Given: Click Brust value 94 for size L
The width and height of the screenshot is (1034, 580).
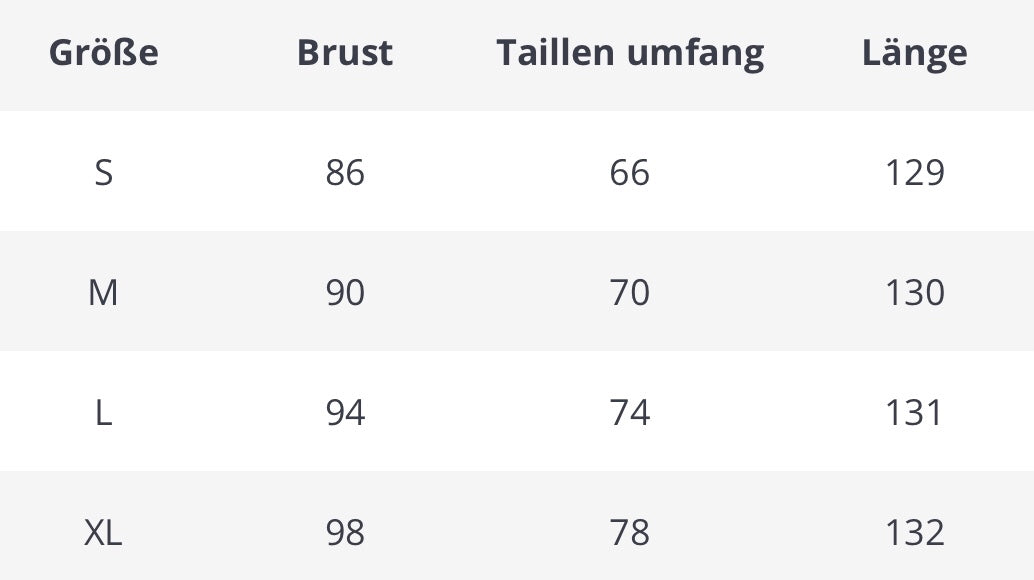Looking at the screenshot, I should click(x=345, y=413).
